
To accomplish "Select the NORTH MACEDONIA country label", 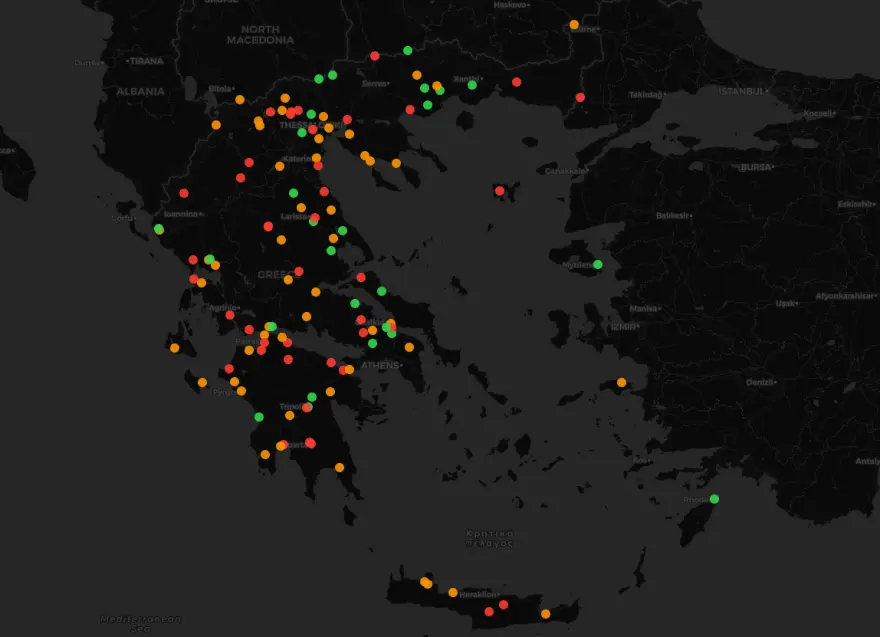I will 260,35.
